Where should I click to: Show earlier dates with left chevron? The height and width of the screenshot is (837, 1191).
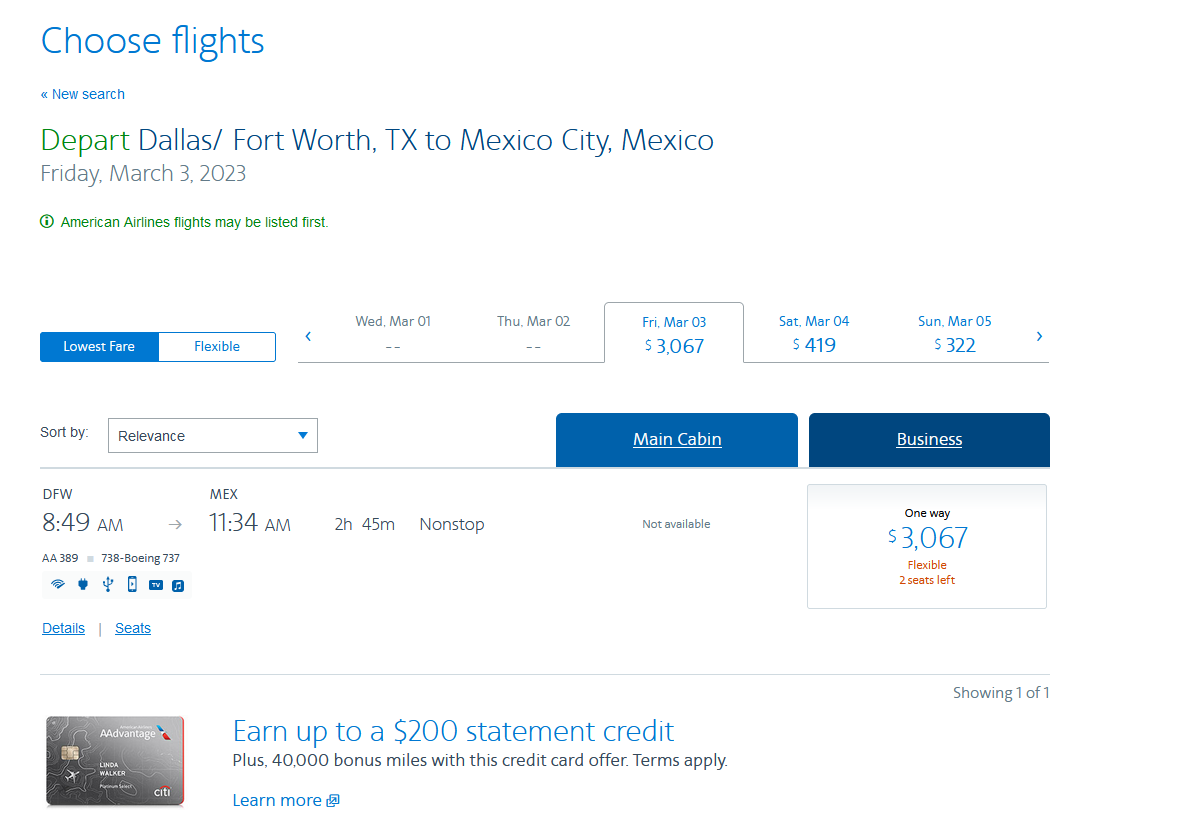308,336
